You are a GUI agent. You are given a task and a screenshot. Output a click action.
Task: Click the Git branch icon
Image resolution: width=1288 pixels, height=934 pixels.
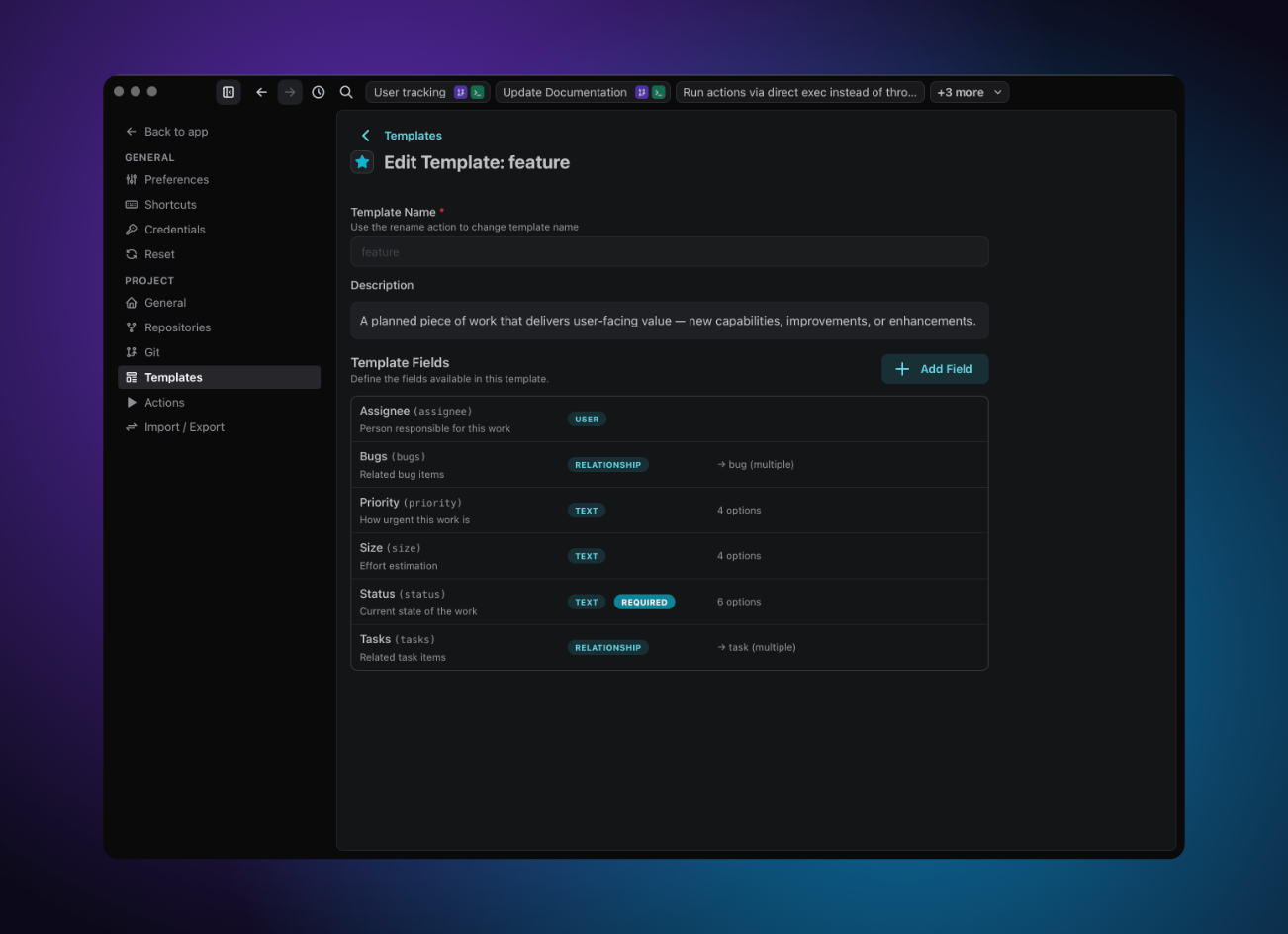(x=132, y=352)
